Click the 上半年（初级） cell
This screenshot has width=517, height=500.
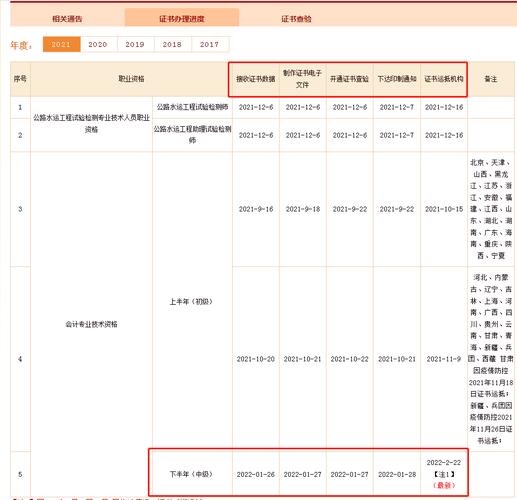click(191, 302)
